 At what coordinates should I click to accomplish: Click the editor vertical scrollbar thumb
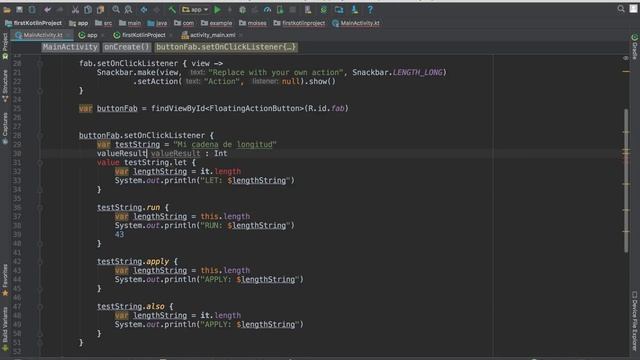tap(626, 180)
